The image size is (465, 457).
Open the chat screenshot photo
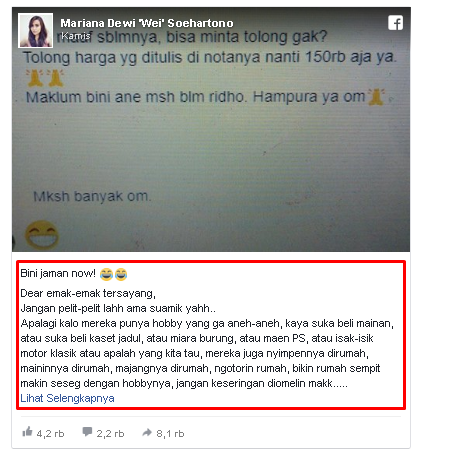click(211, 129)
